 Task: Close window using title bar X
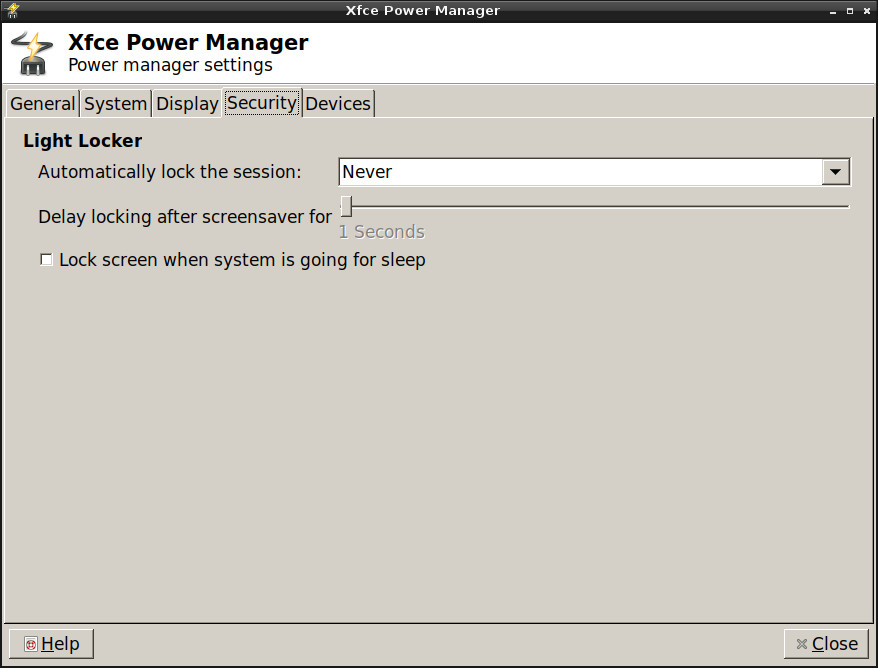tap(867, 11)
